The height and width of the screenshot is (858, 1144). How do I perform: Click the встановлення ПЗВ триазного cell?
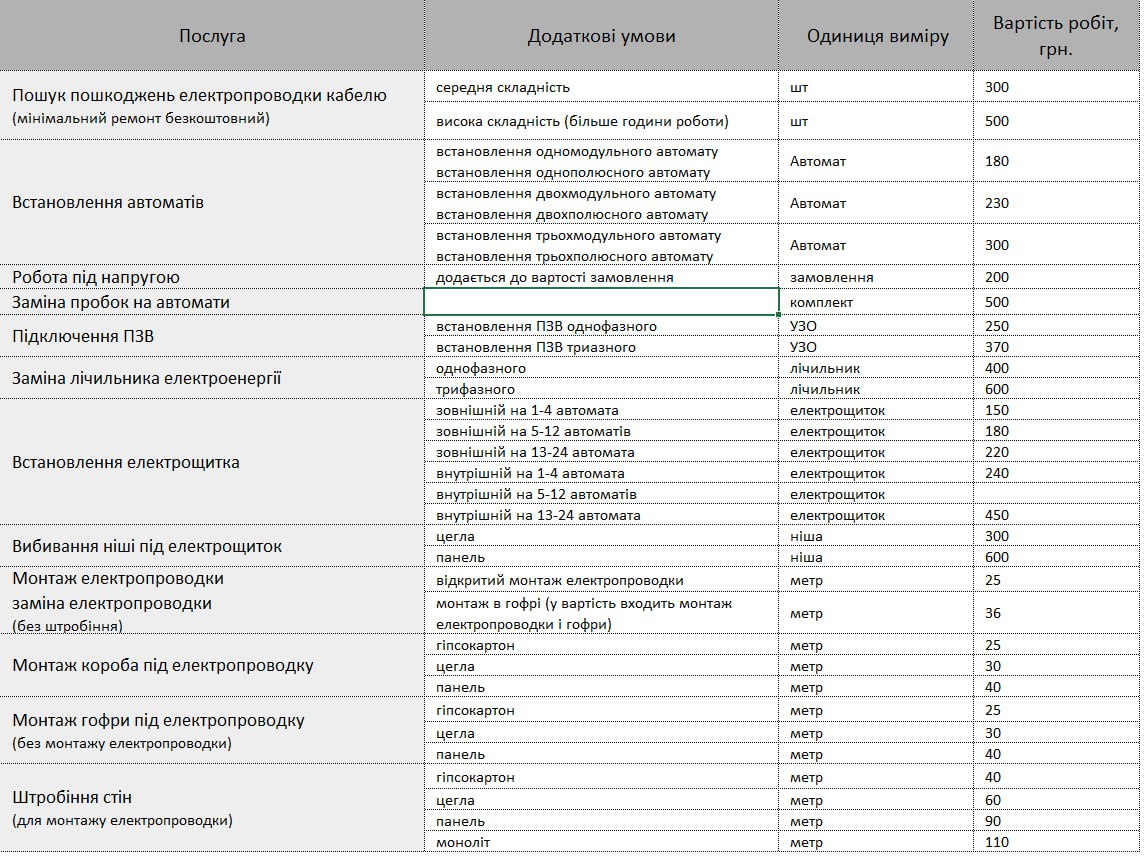[x=601, y=347]
